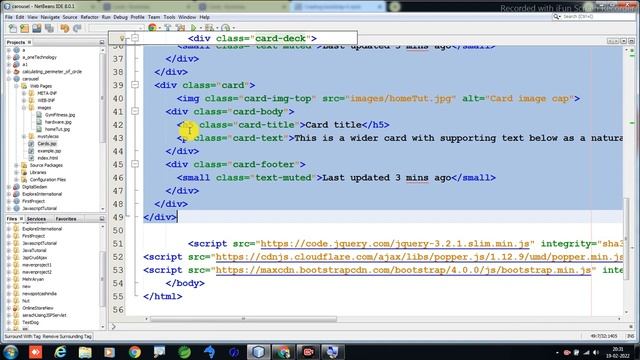
Task: Collapse the images folder node
Action: coord(24,108)
